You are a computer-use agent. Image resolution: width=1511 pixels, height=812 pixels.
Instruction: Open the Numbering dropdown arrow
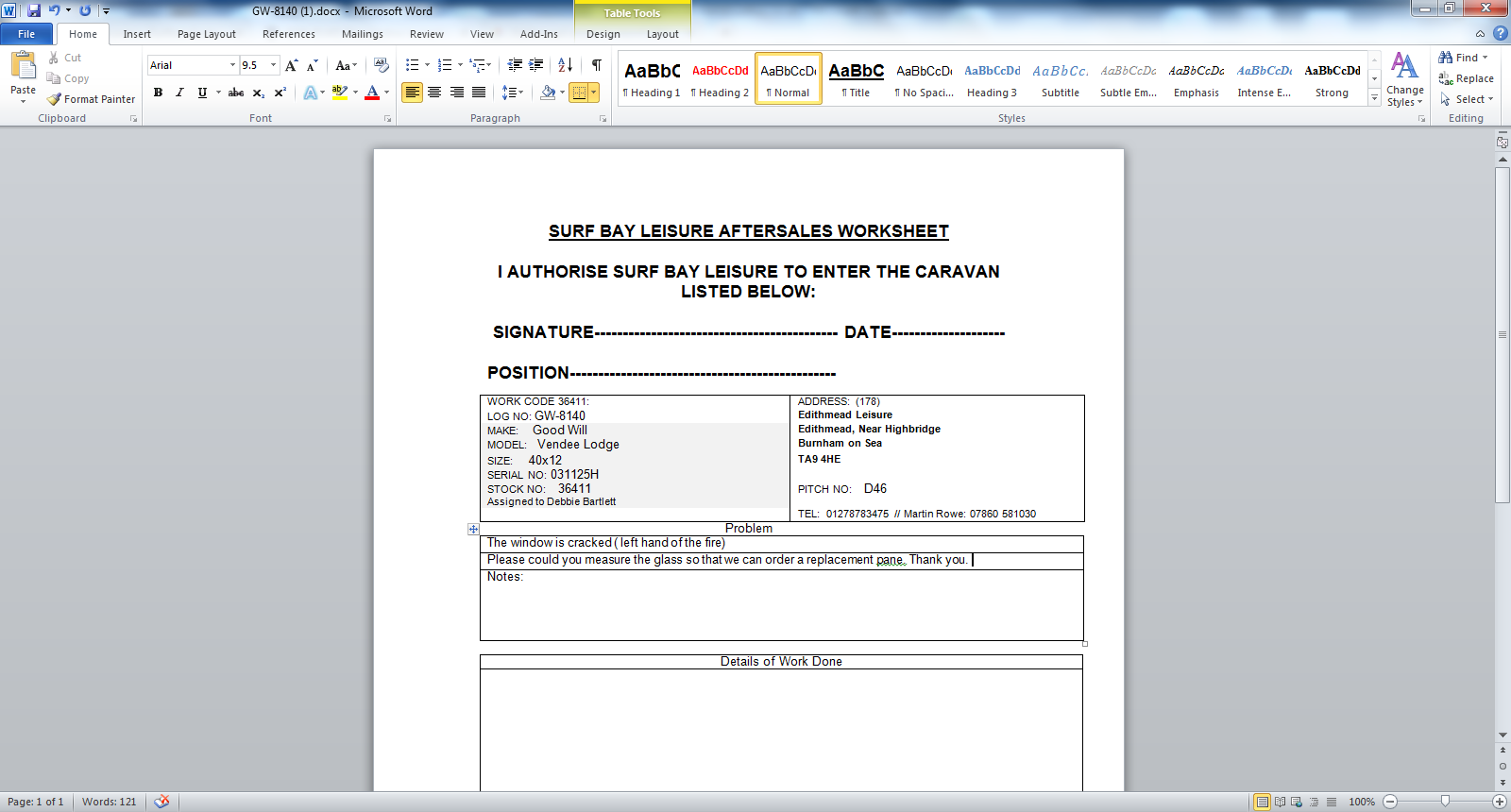[x=460, y=65]
